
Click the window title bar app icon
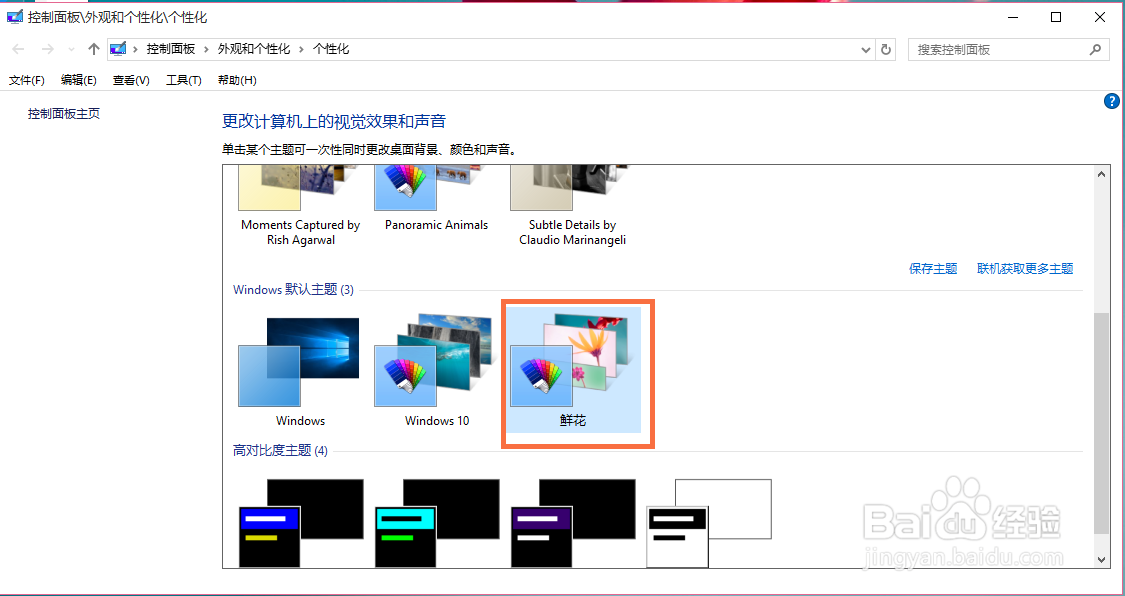[x=14, y=18]
